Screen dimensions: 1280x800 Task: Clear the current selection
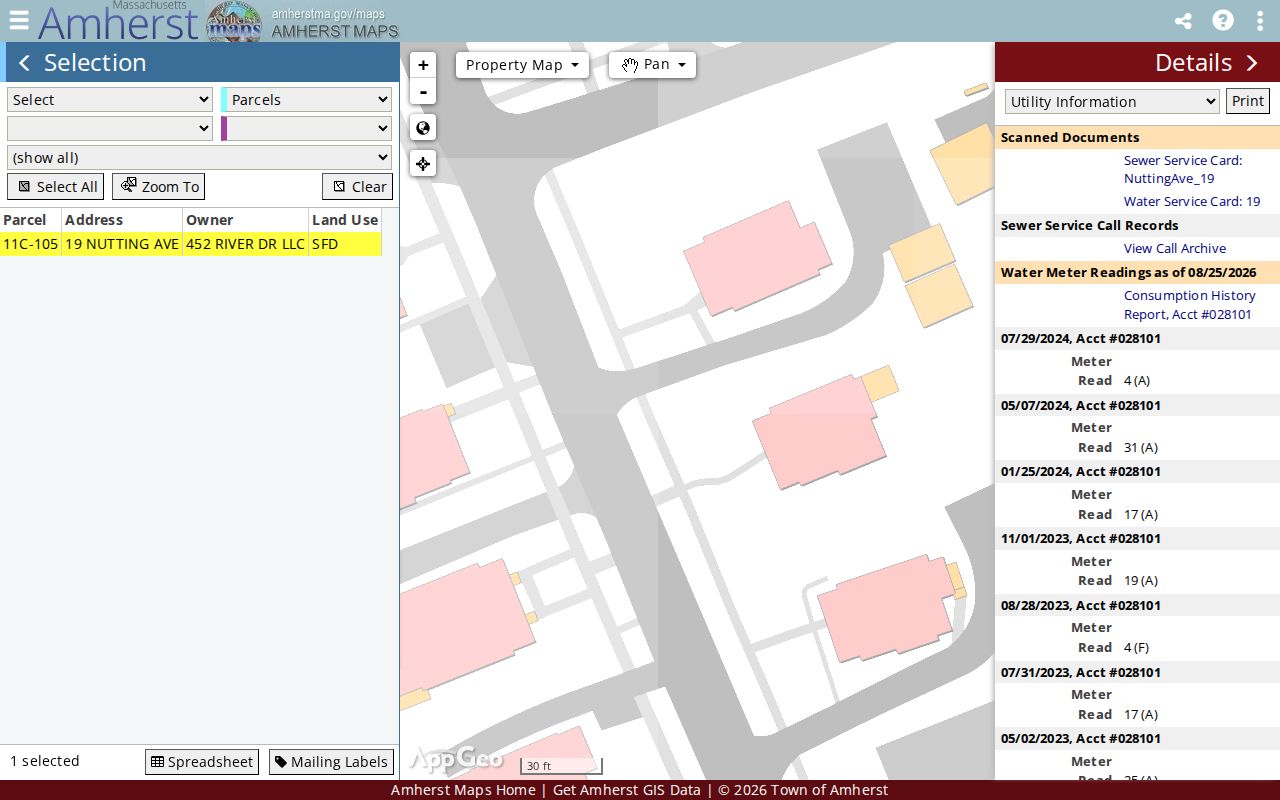tap(358, 187)
